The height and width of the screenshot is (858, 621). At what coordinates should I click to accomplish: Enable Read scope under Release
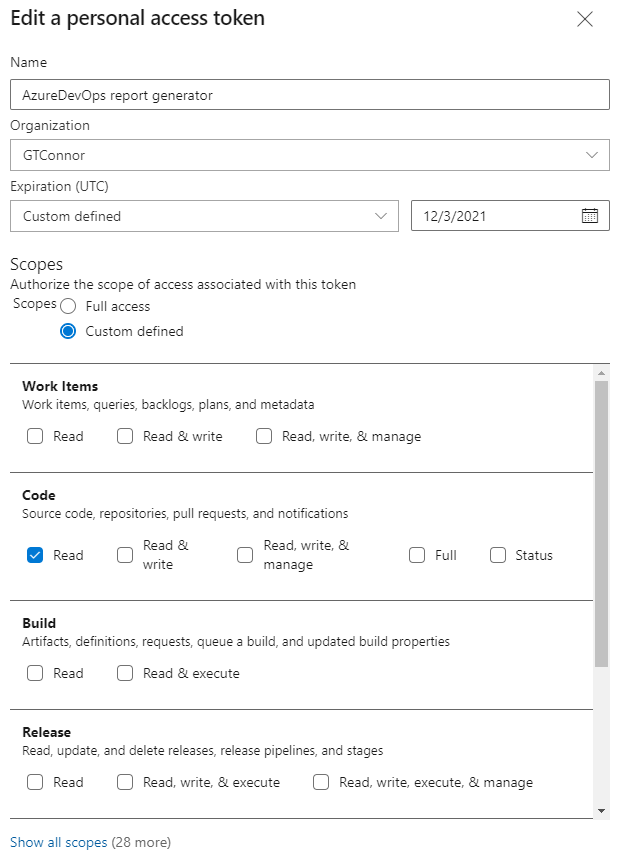click(x=35, y=782)
